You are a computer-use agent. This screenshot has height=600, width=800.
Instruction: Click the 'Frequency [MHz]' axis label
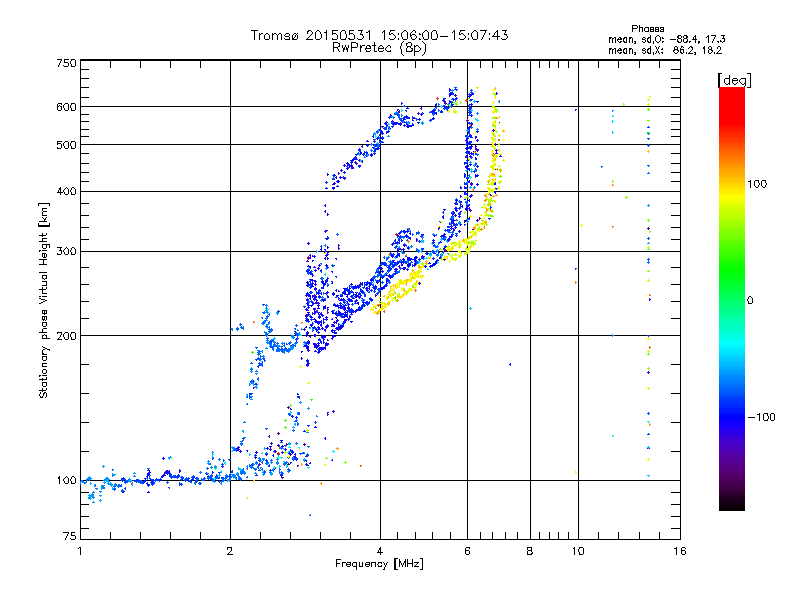(379, 564)
